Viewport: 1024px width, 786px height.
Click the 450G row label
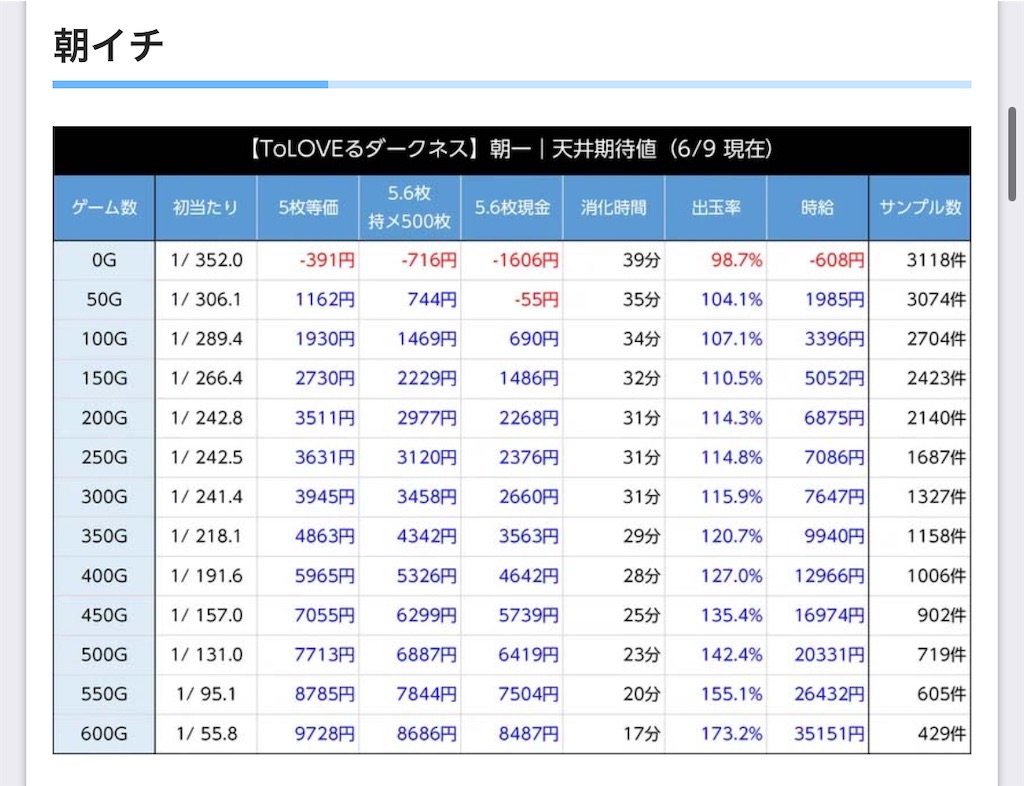104,615
